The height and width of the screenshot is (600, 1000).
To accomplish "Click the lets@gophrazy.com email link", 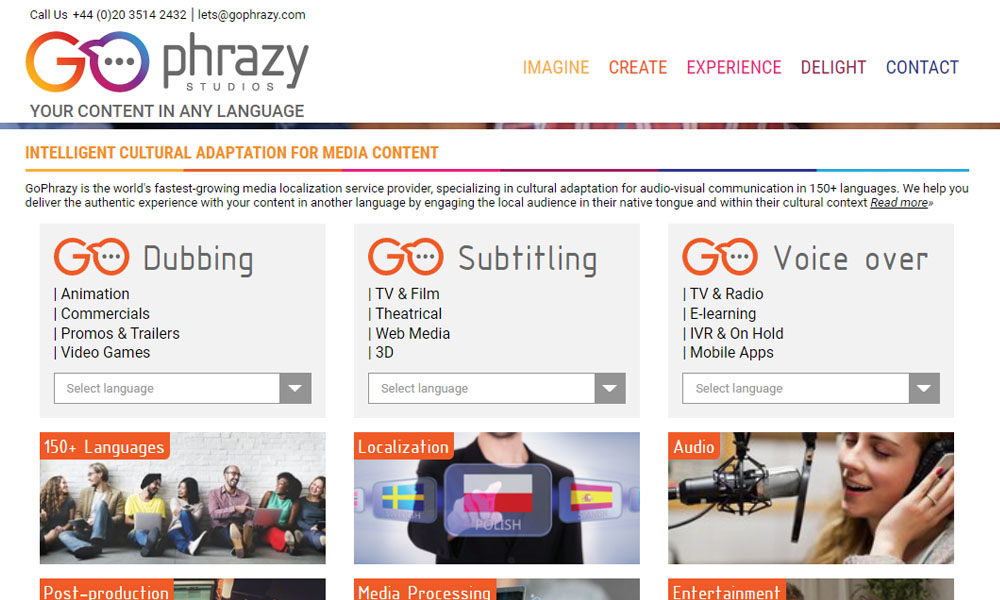I will point(251,15).
